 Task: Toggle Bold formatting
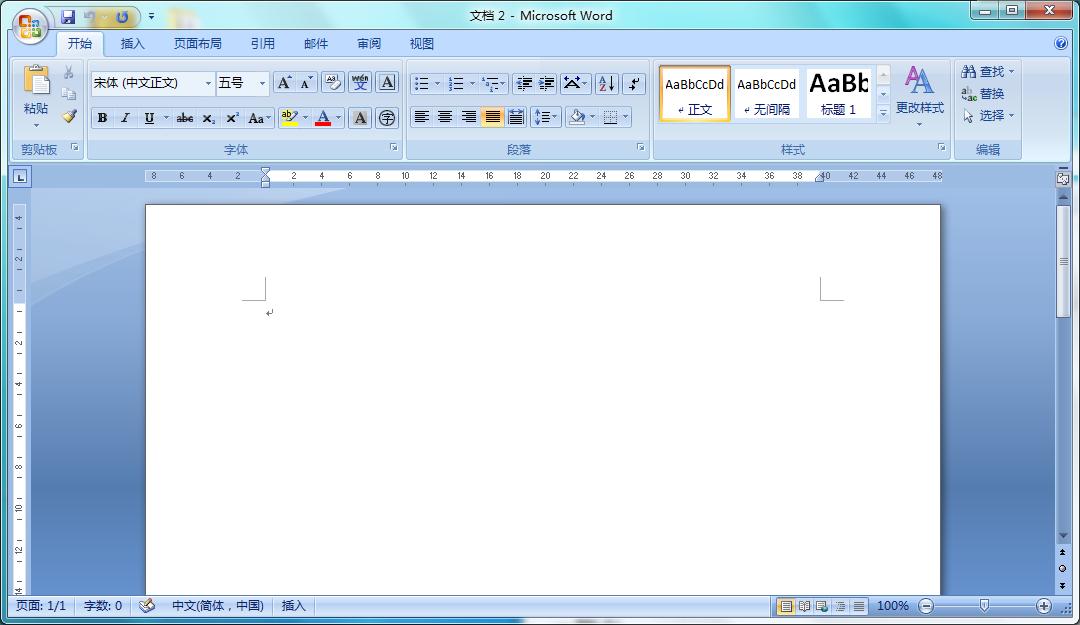[x=102, y=118]
